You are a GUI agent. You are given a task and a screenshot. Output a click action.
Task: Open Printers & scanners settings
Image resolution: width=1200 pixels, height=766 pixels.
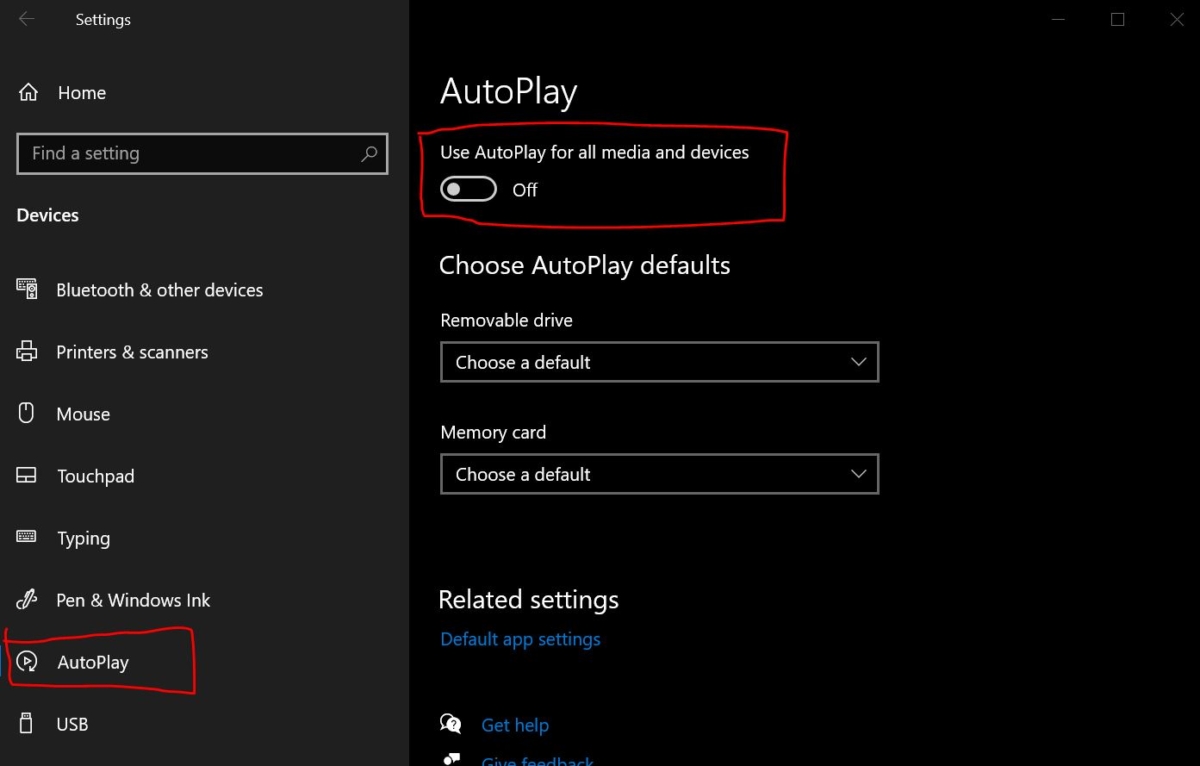(27, 351)
